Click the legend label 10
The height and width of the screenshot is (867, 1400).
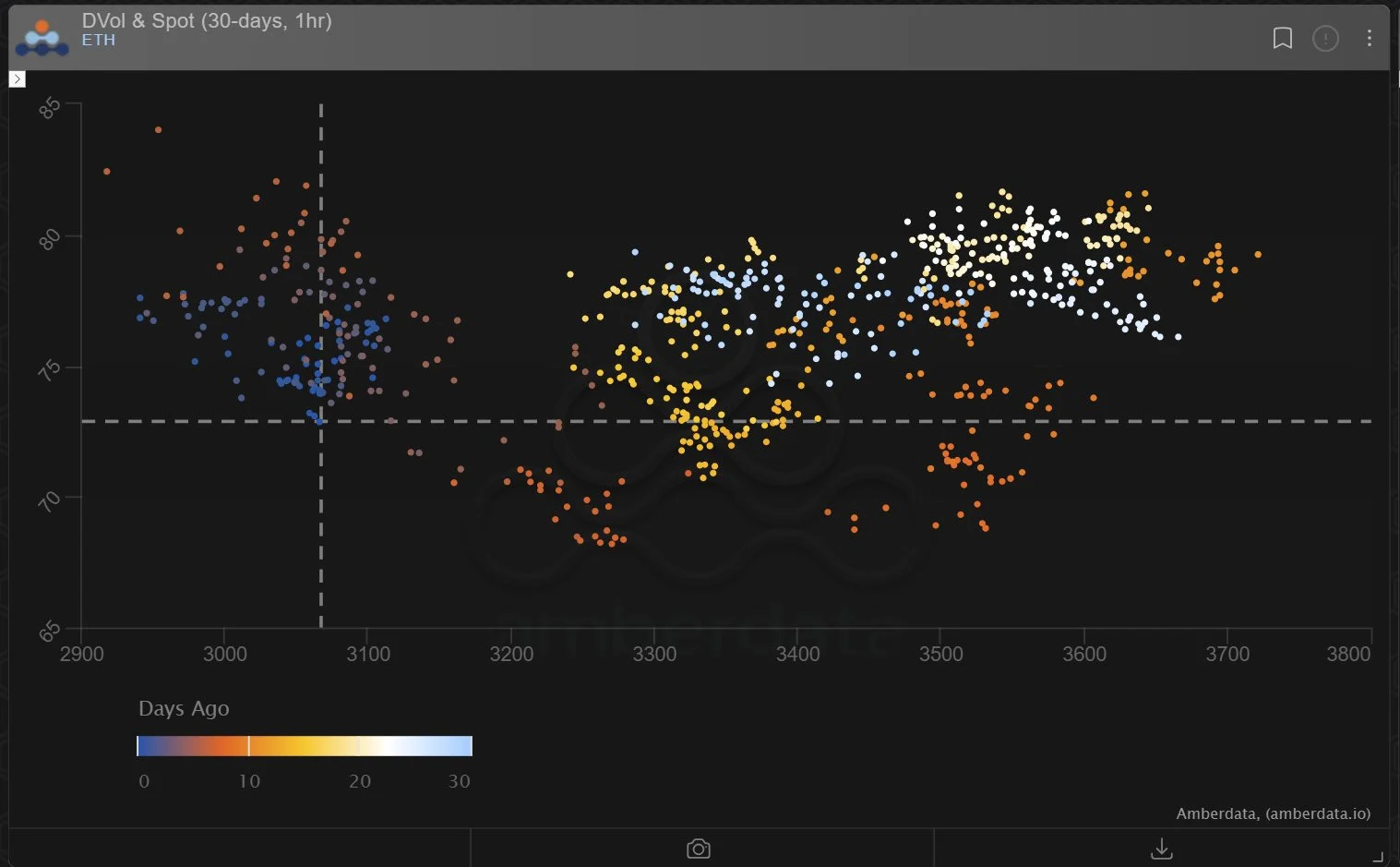(249, 781)
